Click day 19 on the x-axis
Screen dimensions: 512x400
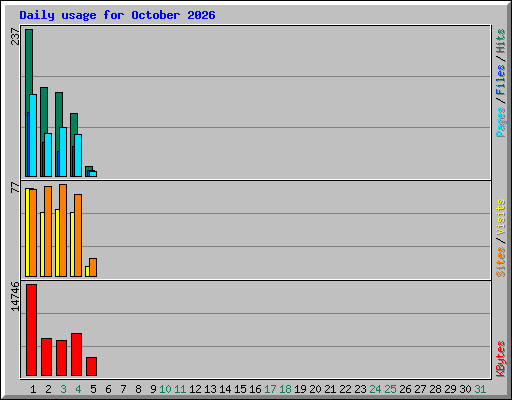(300, 389)
